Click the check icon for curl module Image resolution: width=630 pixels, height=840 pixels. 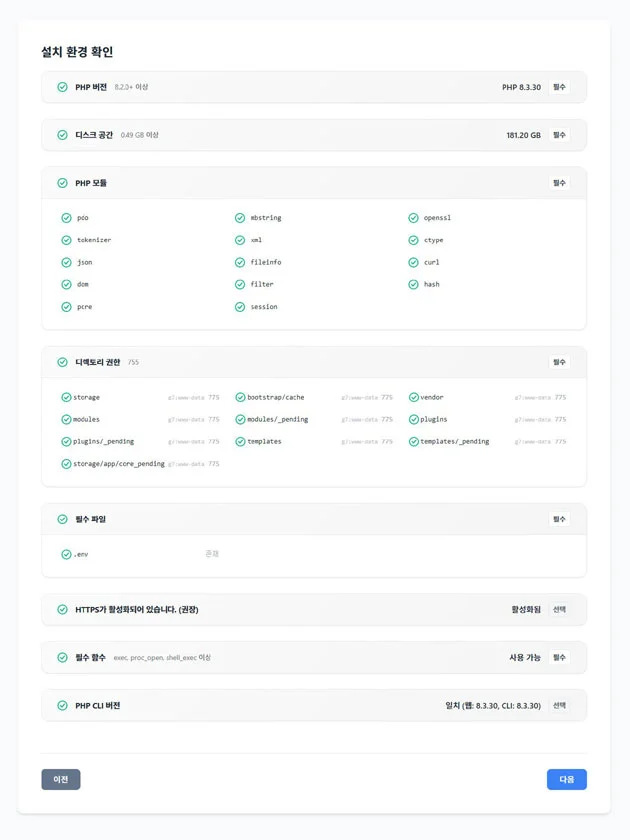[x=414, y=262]
